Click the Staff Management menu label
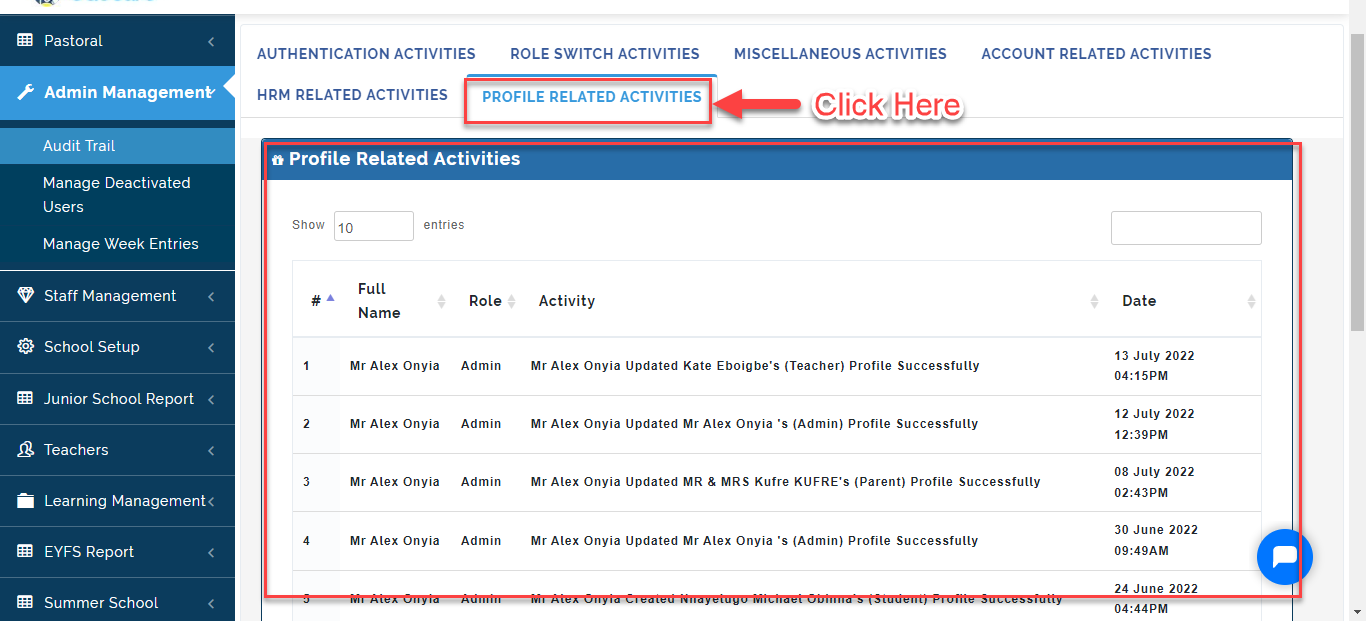 (110, 296)
